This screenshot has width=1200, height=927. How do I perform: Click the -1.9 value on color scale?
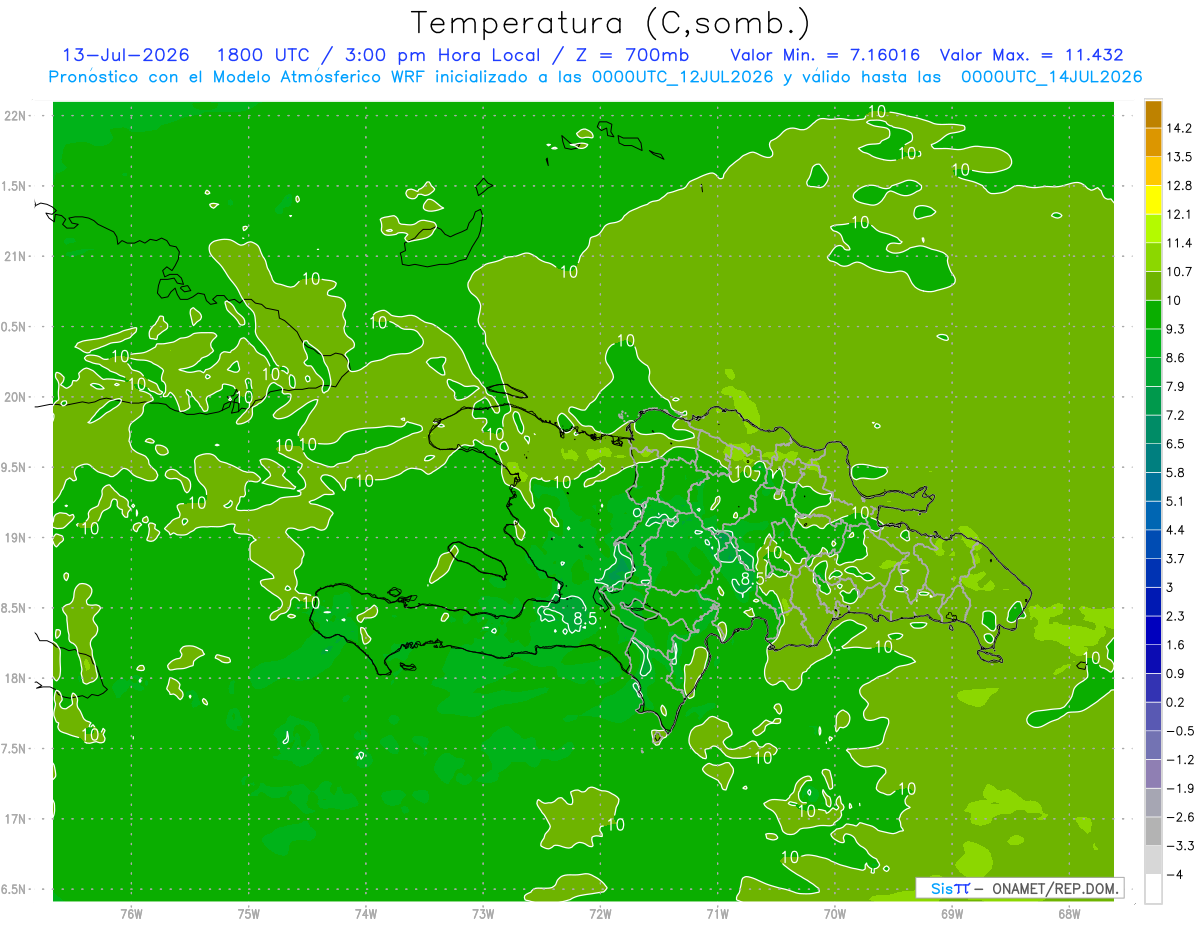click(x=1178, y=789)
